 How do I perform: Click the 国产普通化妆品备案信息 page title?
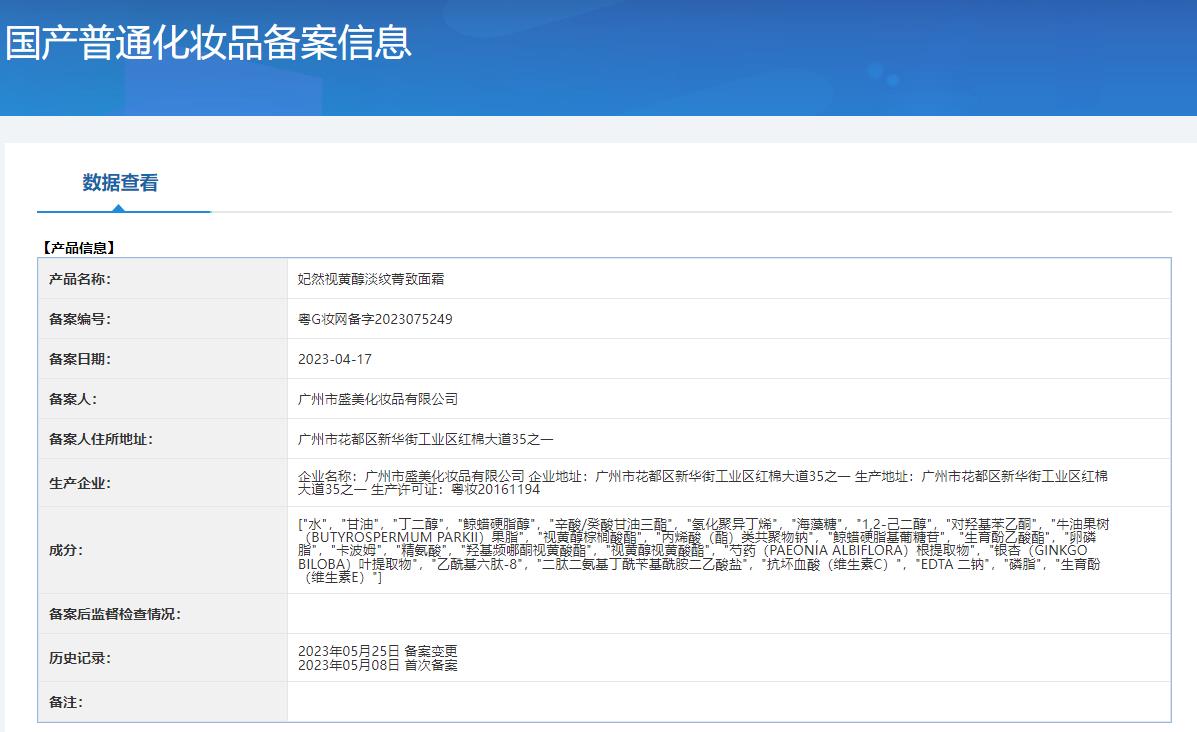click(208, 42)
